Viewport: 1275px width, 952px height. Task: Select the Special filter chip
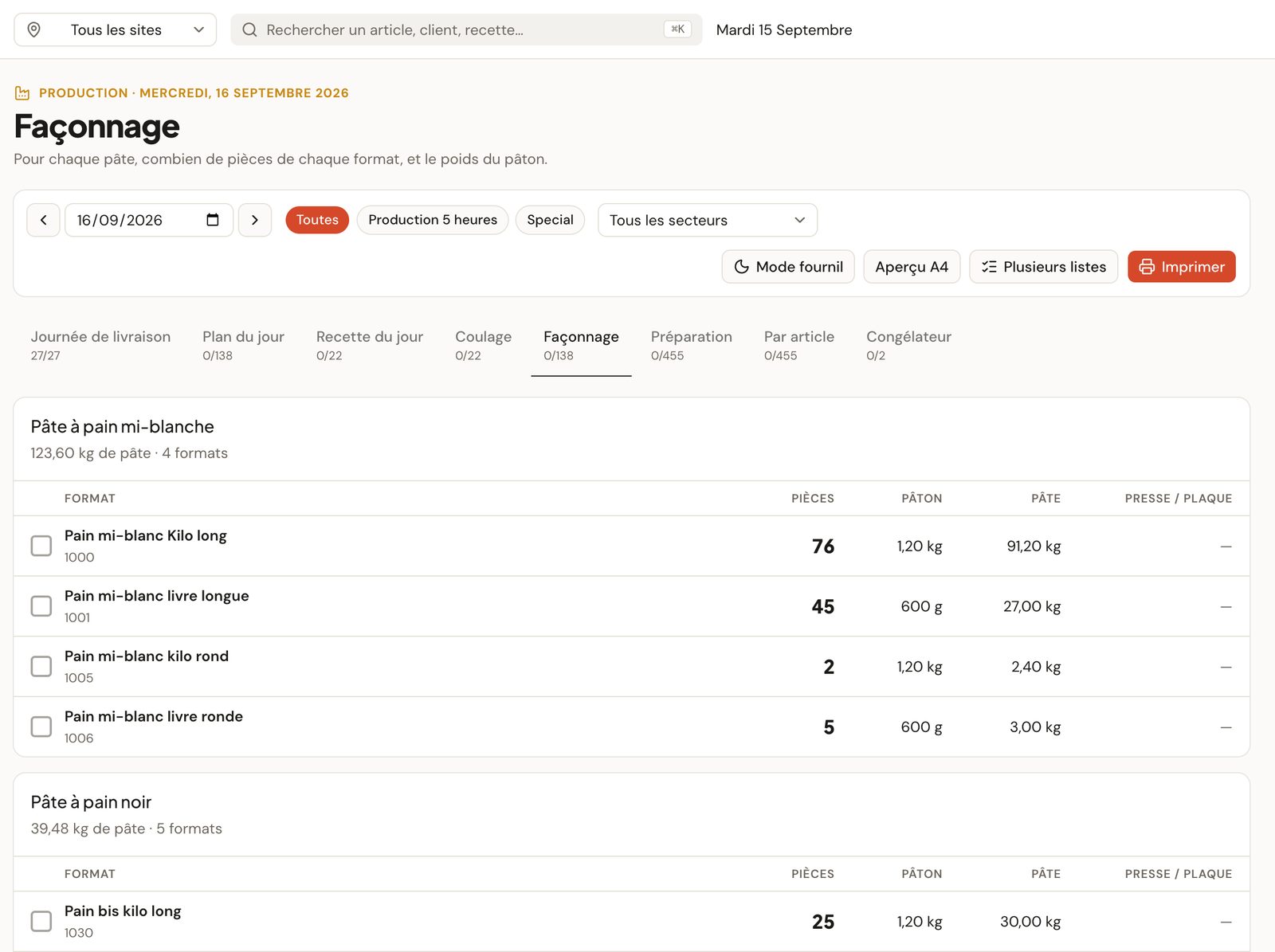[x=550, y=220]
